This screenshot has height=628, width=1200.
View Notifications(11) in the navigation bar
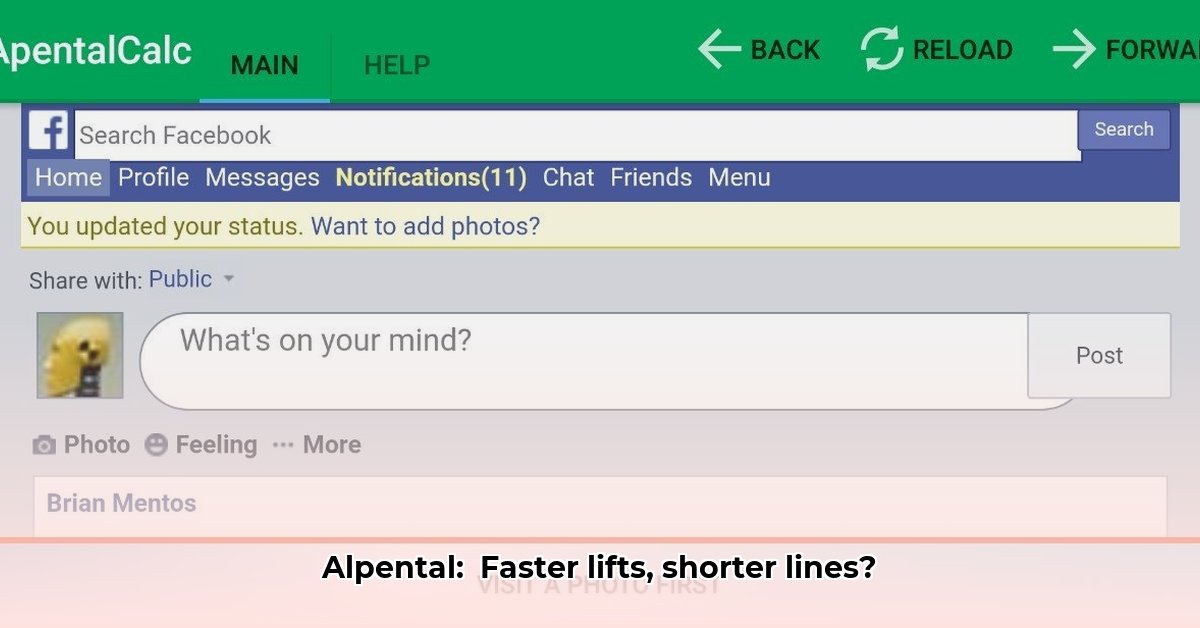tap(430, 177)
